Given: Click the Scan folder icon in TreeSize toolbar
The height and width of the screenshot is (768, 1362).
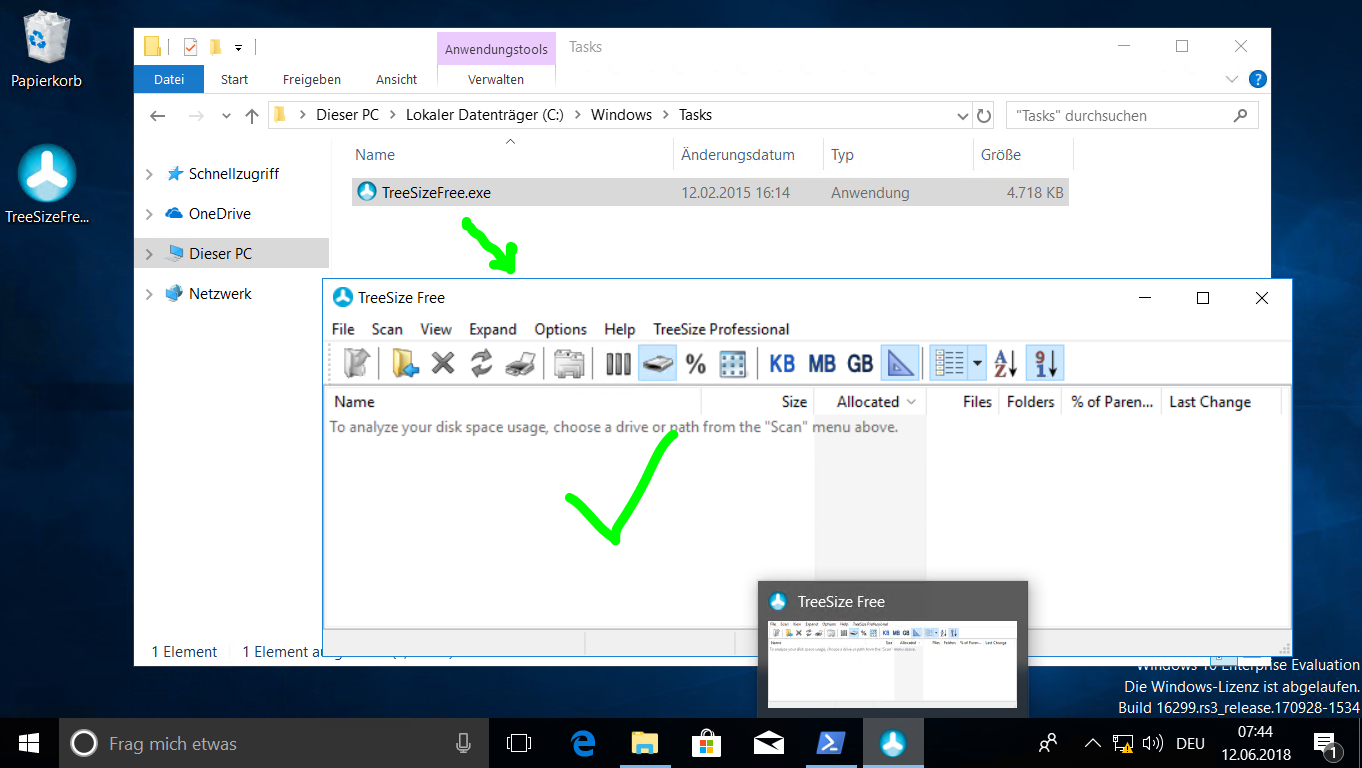Looking at the screenshot, I should (x=405, y=363).
